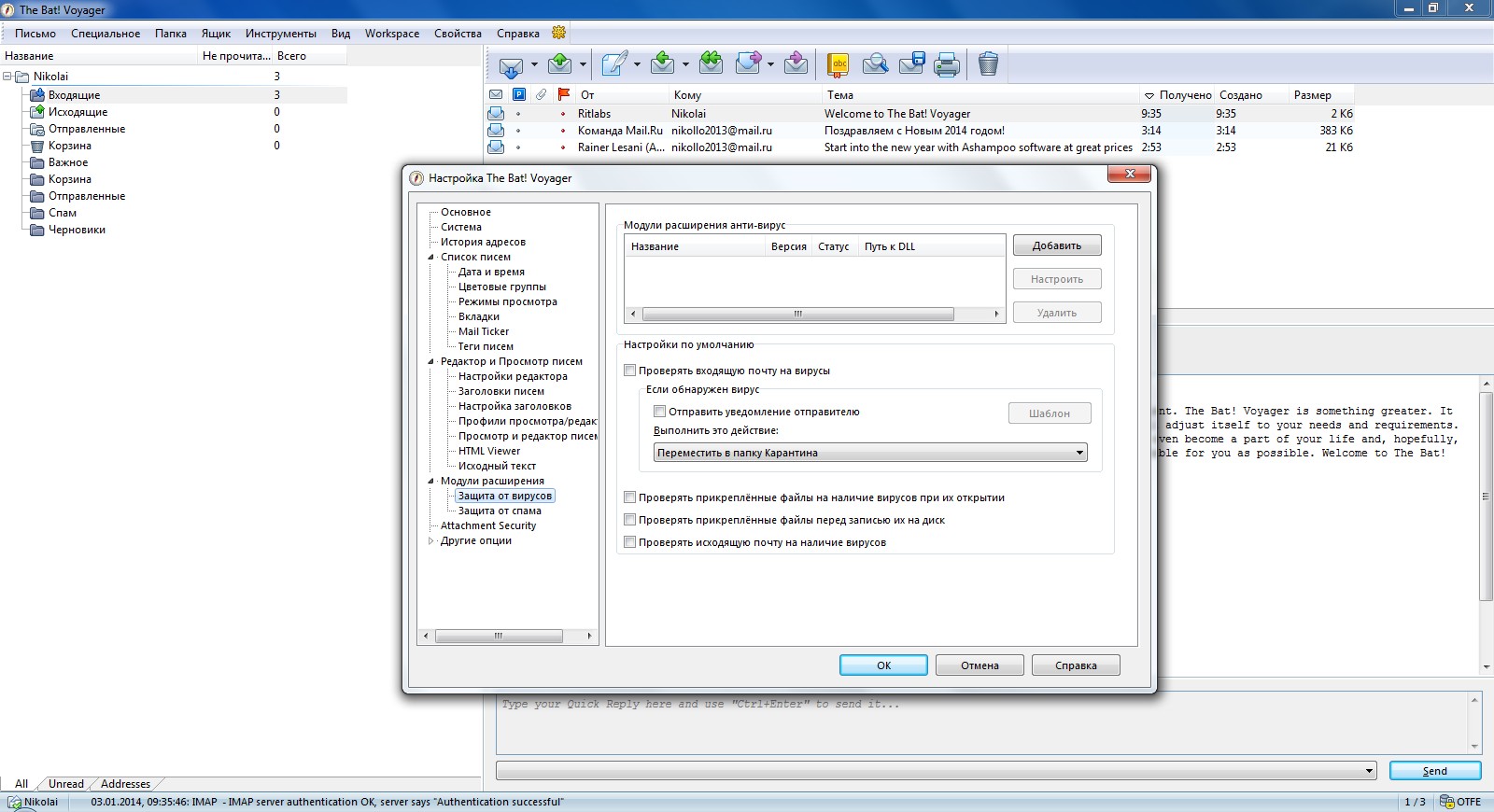Open the Workspace menu

click(x=392, y=34)
